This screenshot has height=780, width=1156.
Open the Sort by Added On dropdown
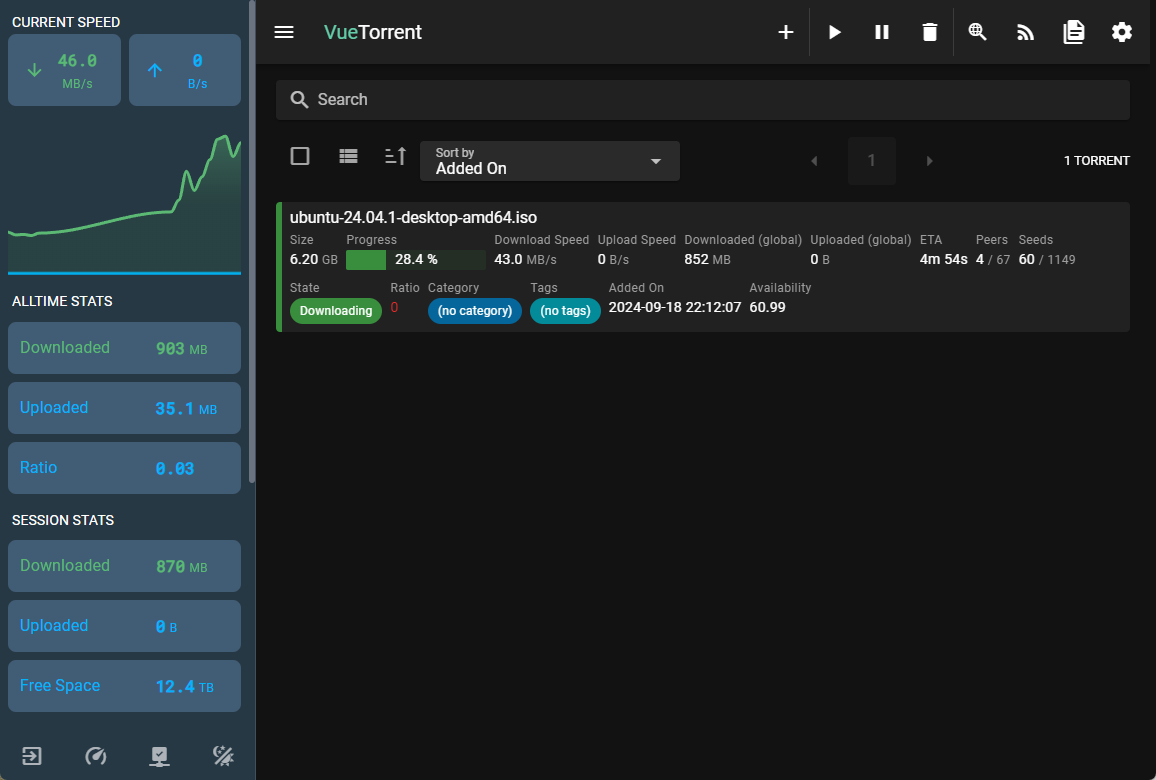[550, 161]
